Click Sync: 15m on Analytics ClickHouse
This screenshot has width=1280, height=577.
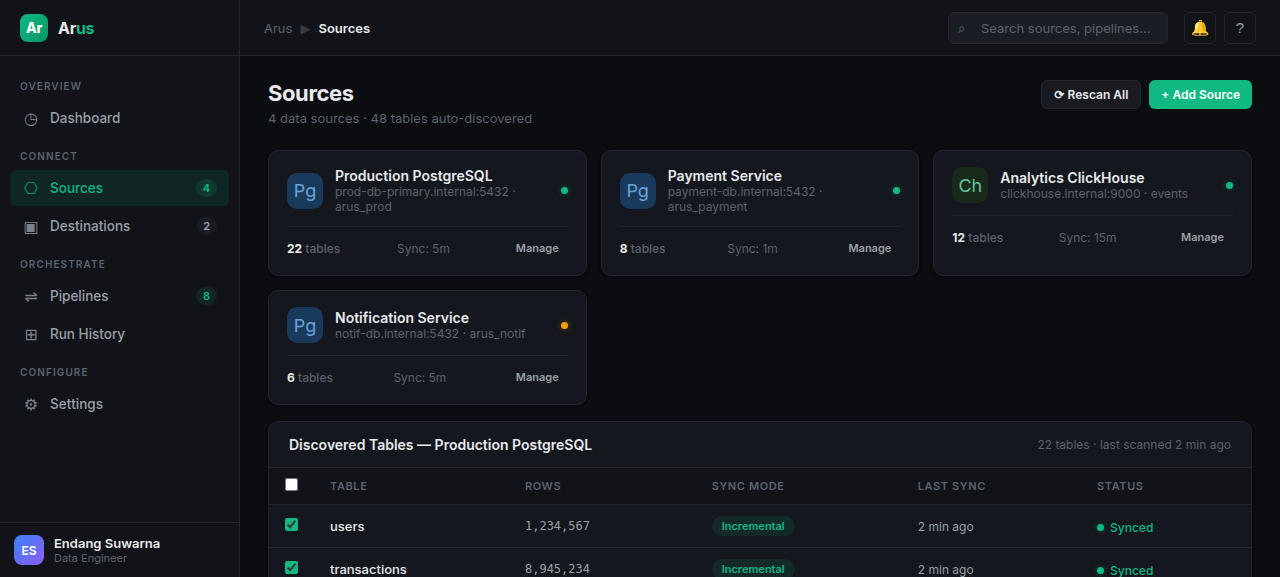pyautogui.click(x=1088, y=237)
